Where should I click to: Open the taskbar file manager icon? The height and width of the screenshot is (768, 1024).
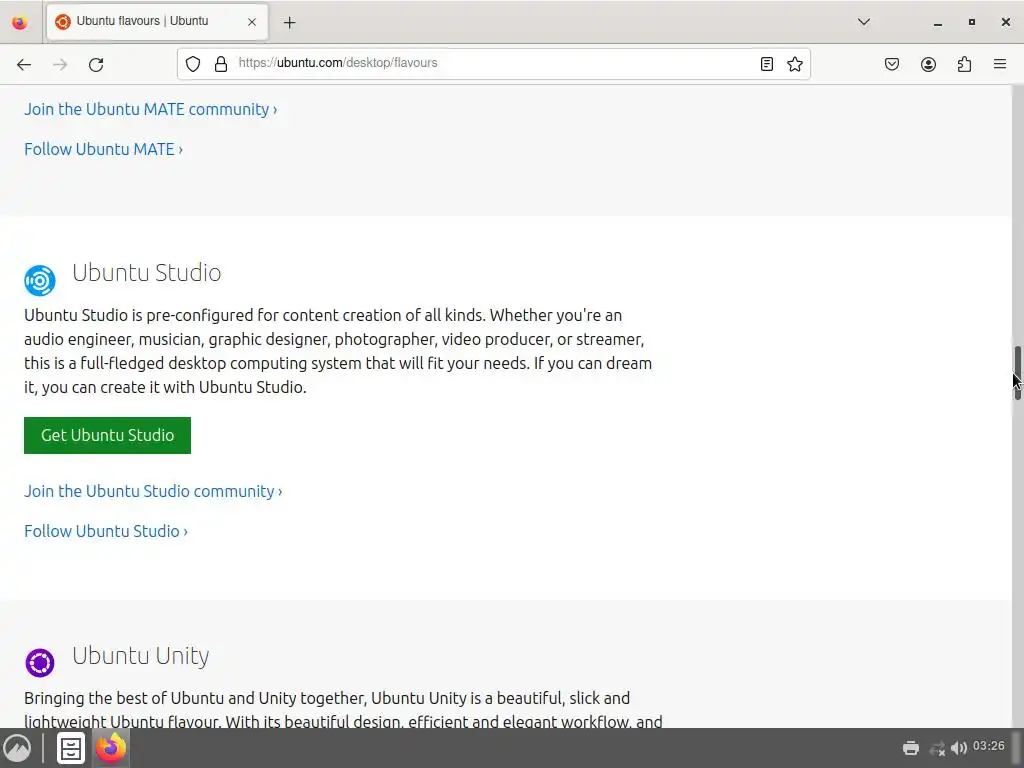(71, 748)
